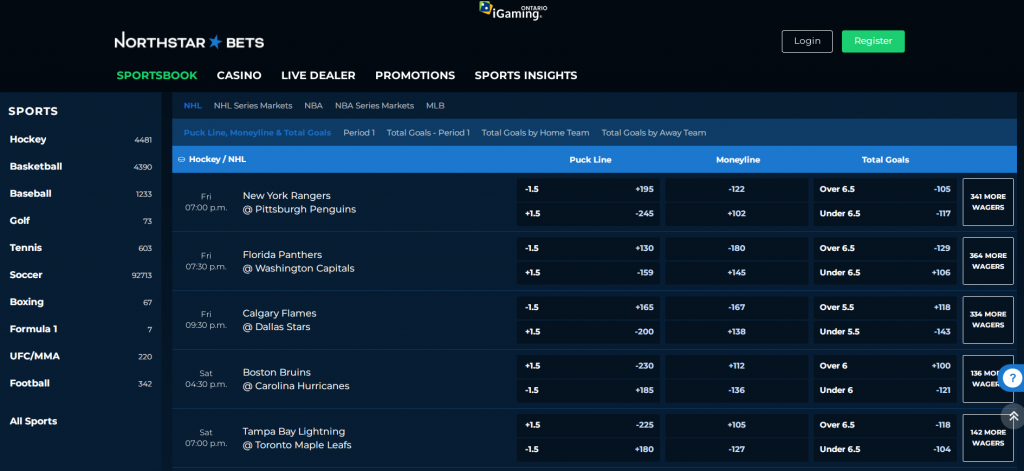Switch to the Casino tab
Image resolution: width=1024 pixels, height=471 pixels.
tap(239, 76)
